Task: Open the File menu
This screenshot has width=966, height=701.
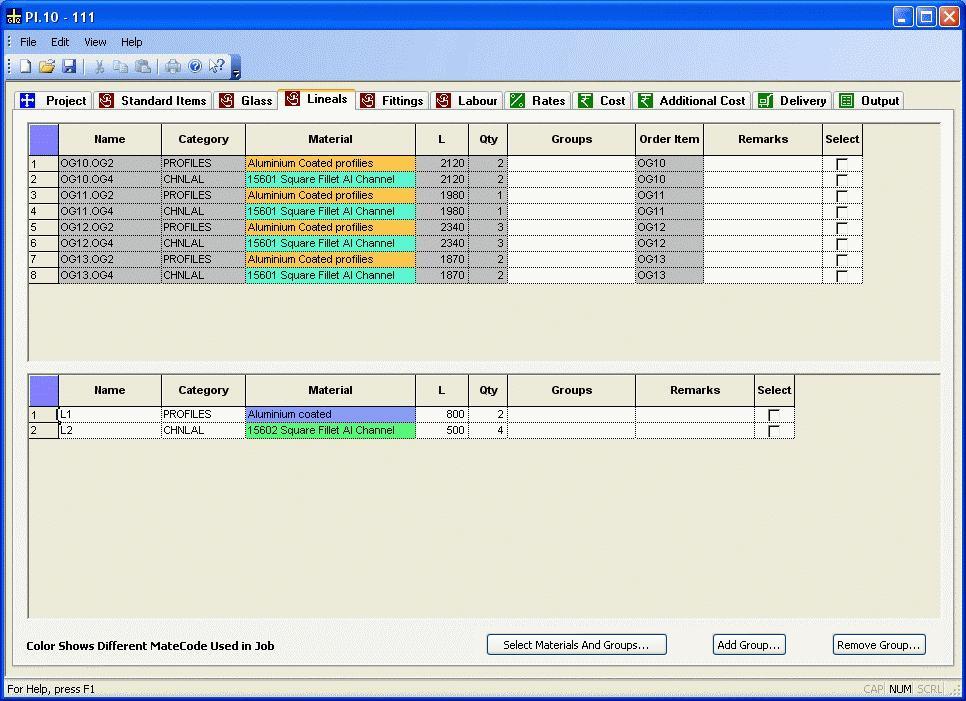Action: (28, 42)
